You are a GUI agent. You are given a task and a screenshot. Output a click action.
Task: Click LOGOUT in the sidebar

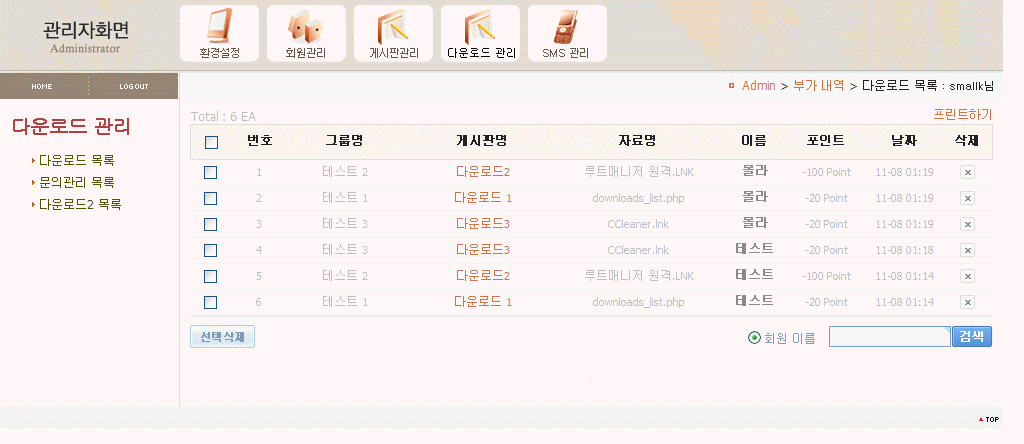click(x=134, y=87)
